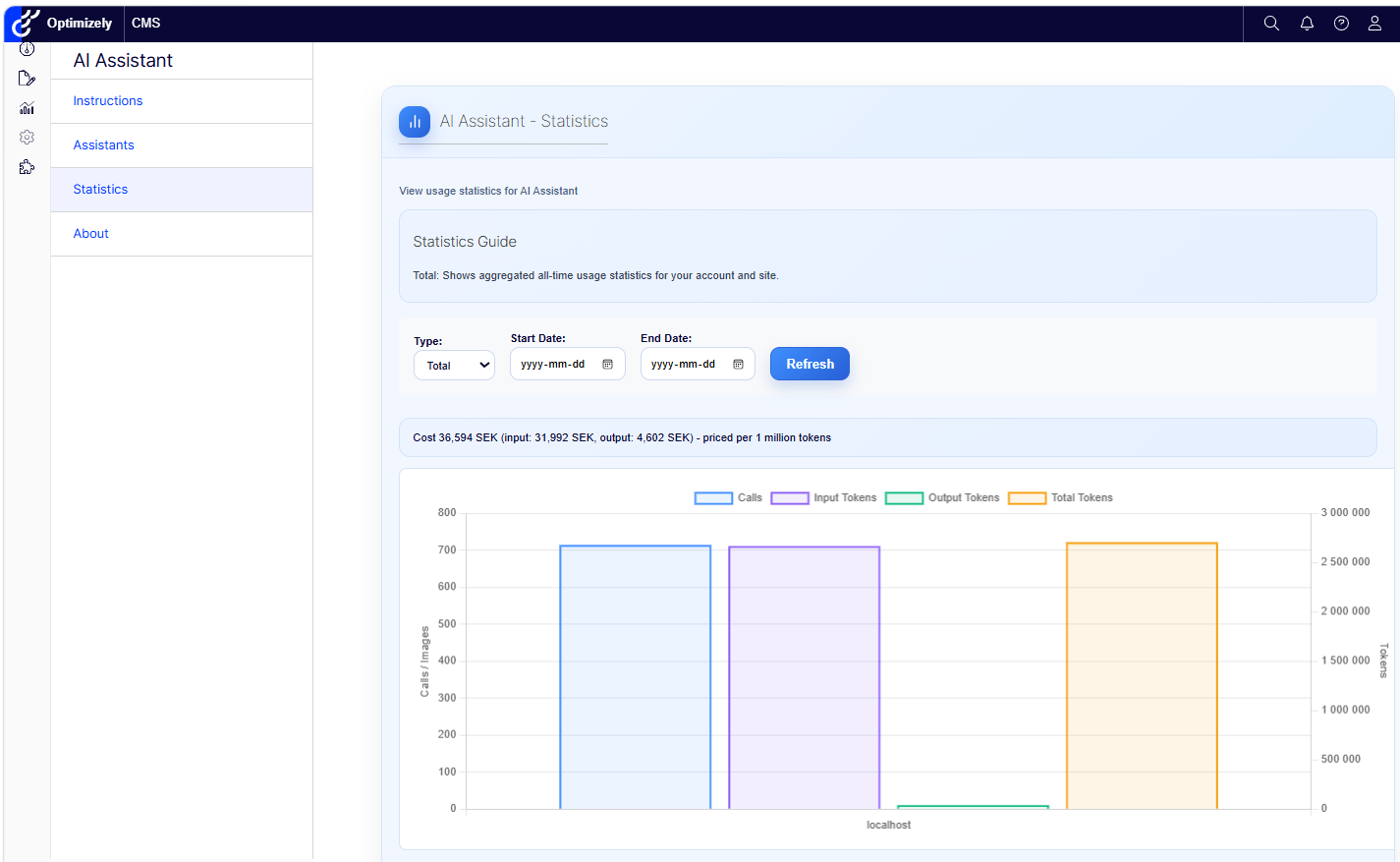Screen dimensions: 1400x862
Task: Click the 'localhost' chart axis label
Action: [888, 826]
